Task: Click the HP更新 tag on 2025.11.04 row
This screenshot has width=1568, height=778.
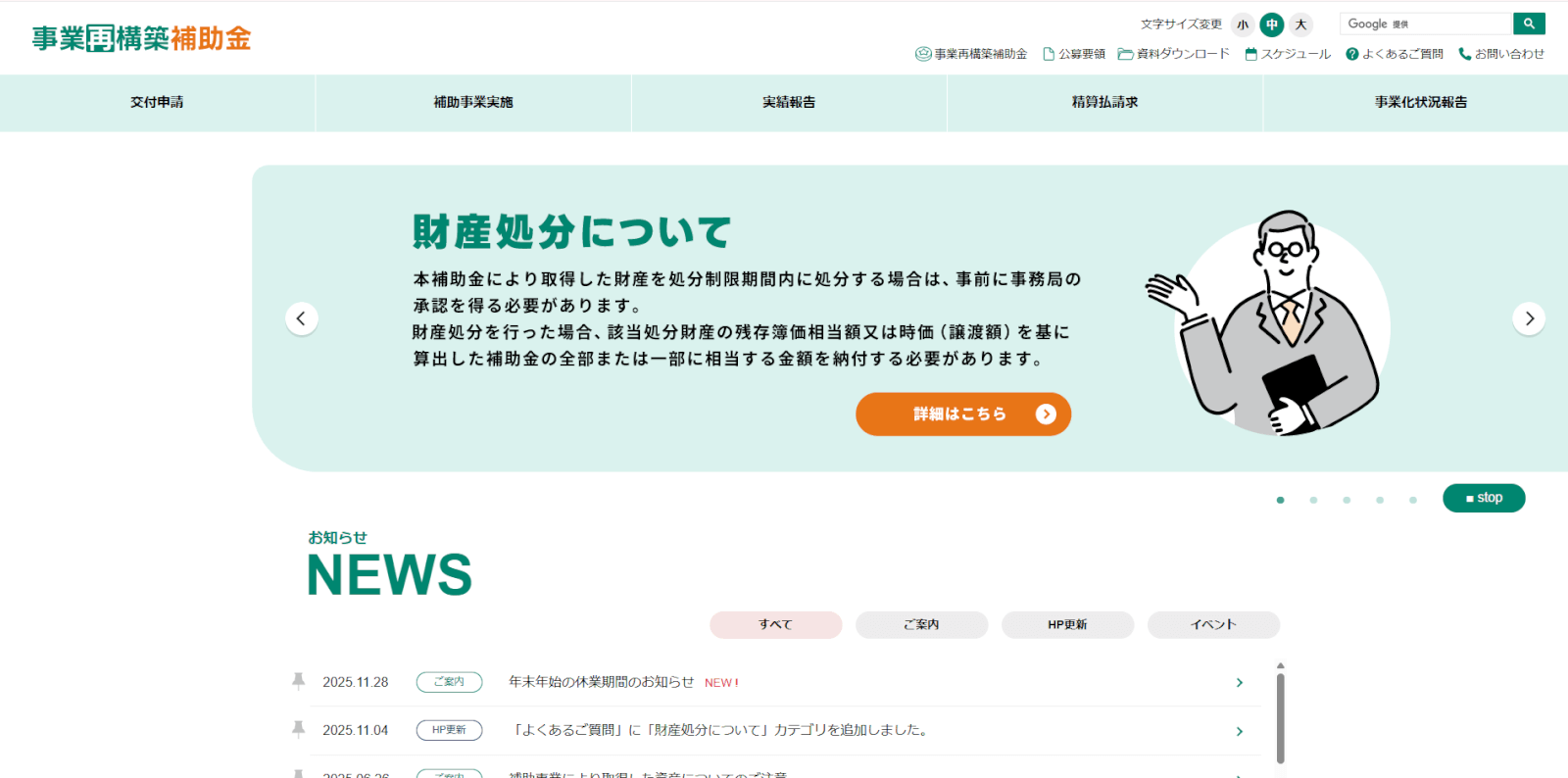Action: [x=449, y=730]
